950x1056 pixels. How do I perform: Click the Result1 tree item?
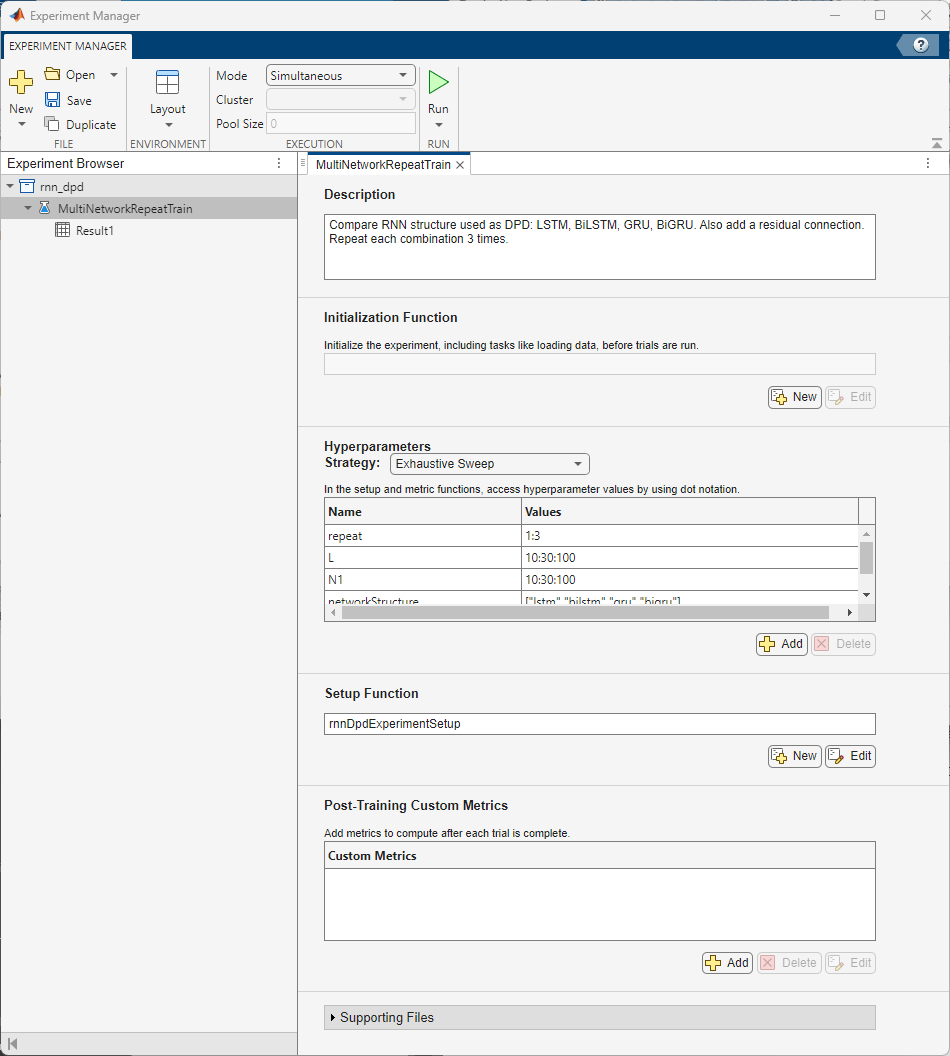[x=95, y=230]
